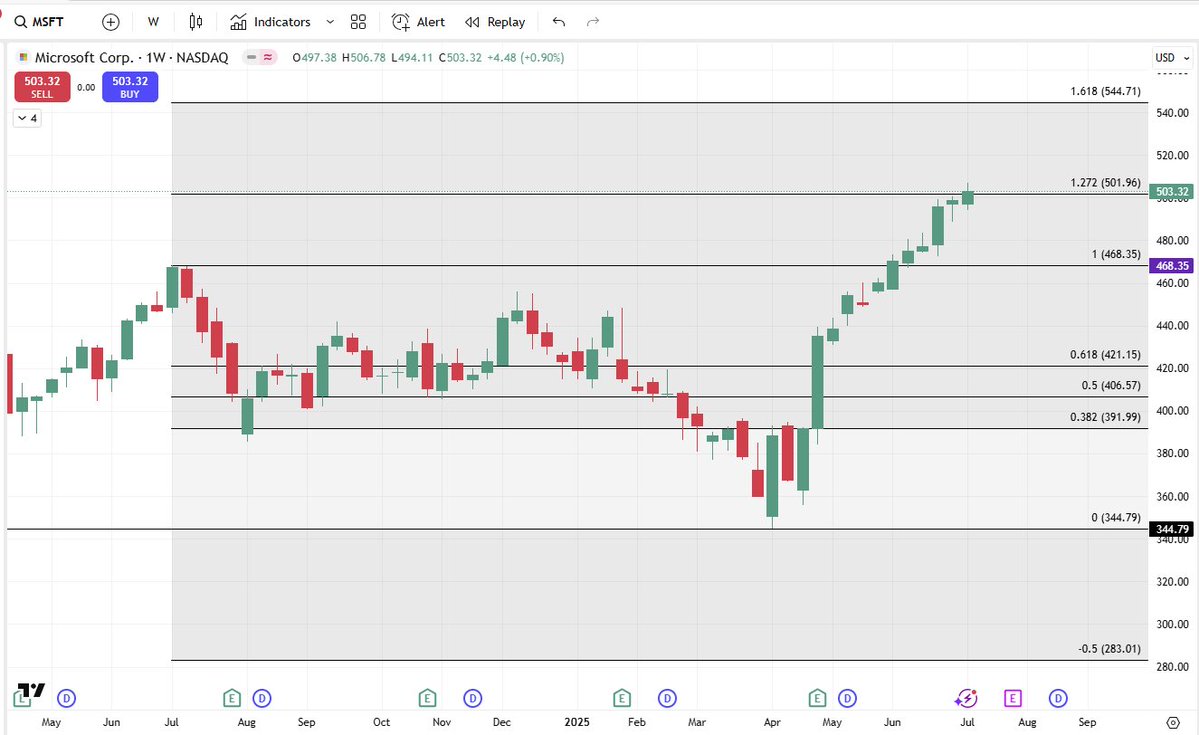Click the red 503.32 SELL button
The height and width of the screenshot is (735, 1199).
(x=42, y=86)
